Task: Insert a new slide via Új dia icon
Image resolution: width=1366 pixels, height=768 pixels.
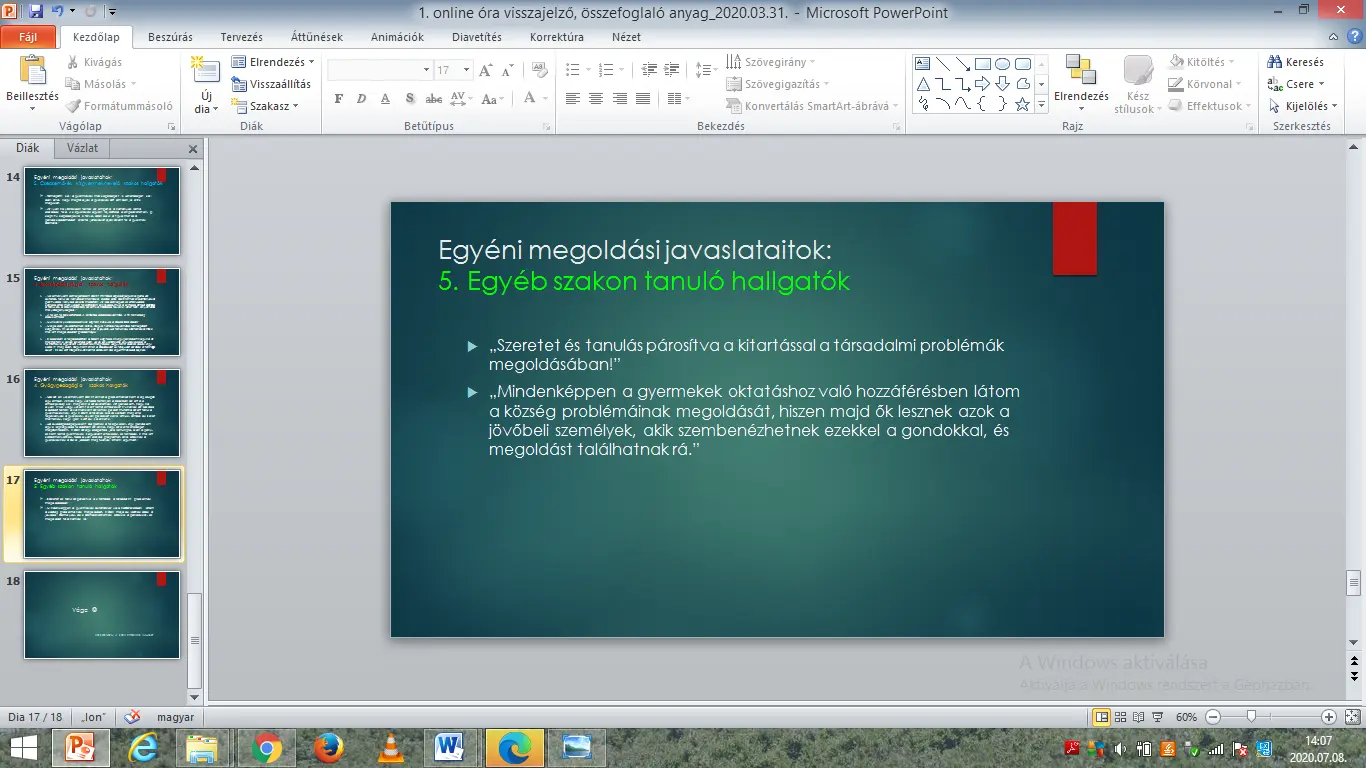Action: pos(205,72)
